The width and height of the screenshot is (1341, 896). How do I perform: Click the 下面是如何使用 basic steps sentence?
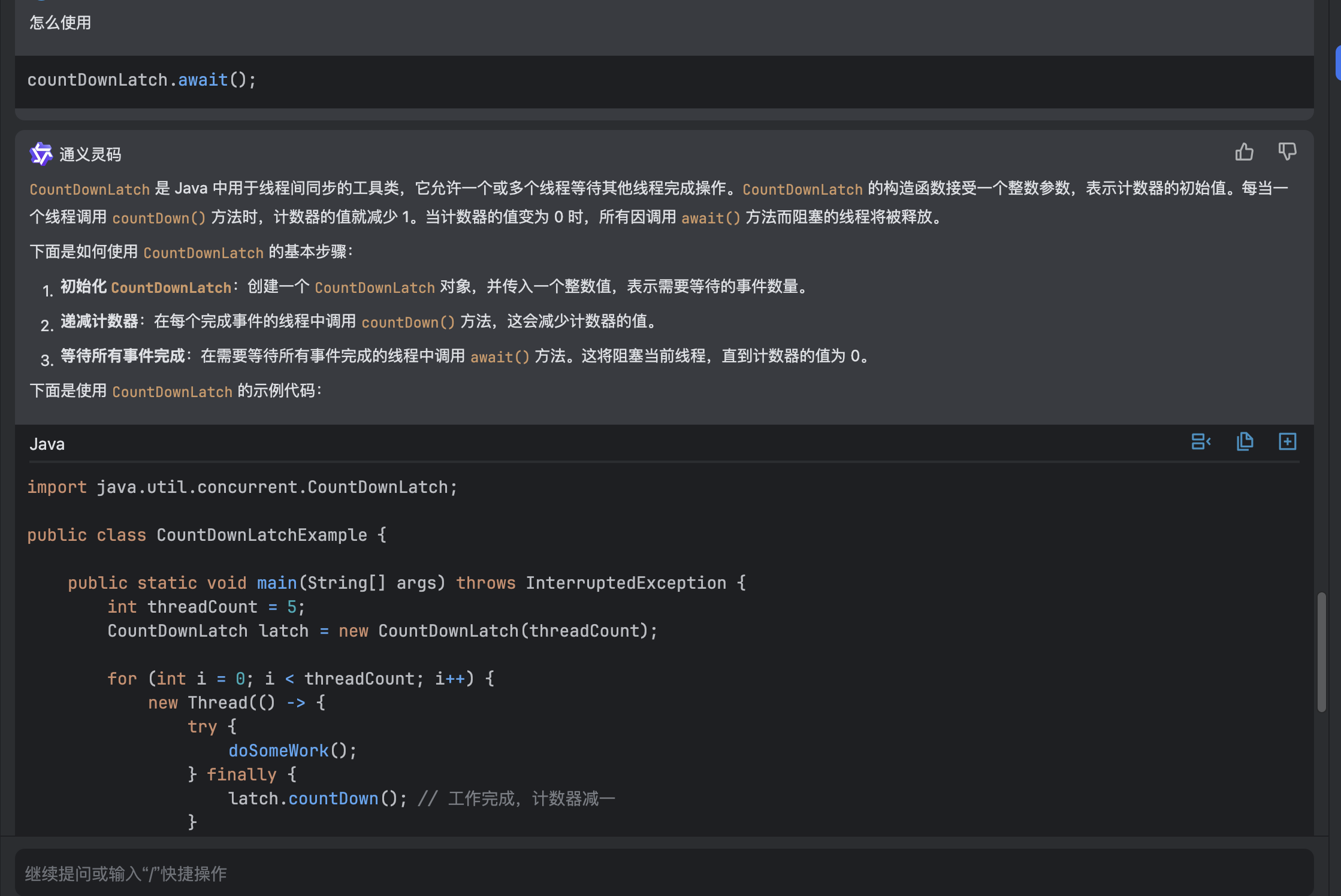(192, 252)
